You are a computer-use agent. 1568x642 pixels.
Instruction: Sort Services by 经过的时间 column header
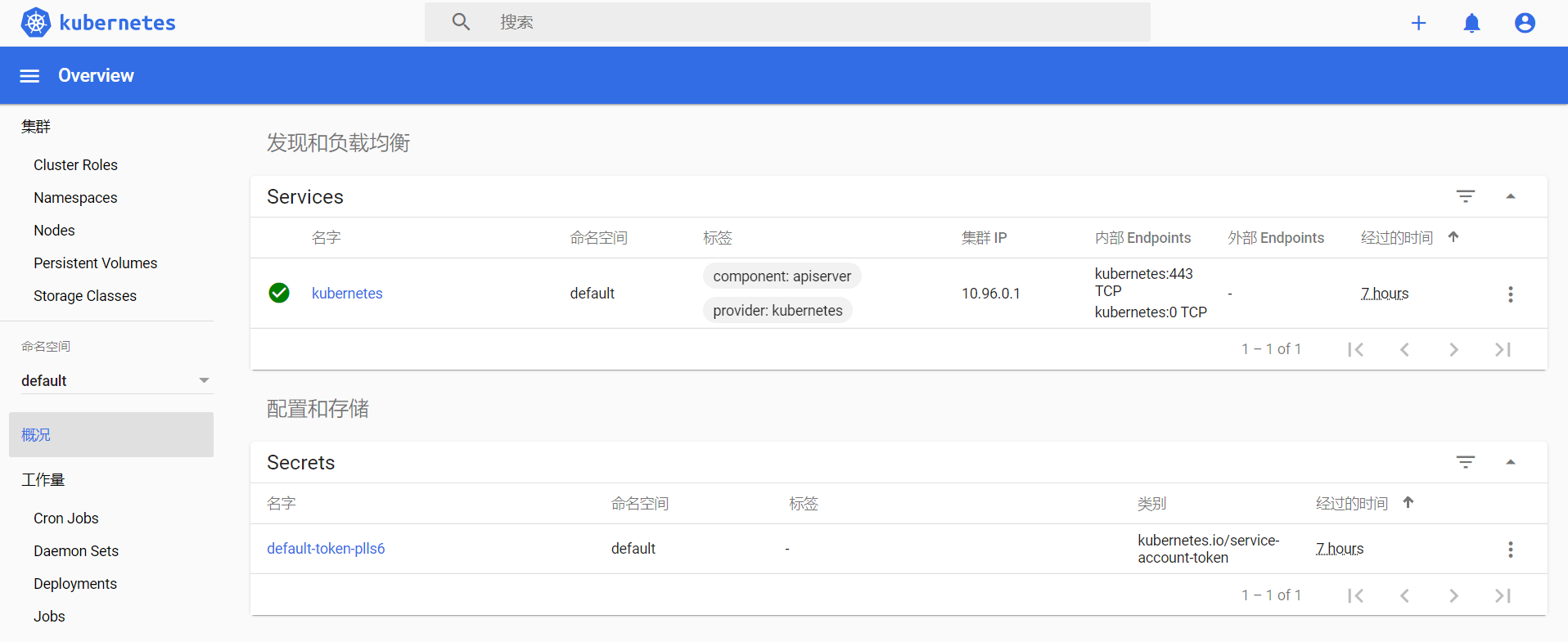pyautogui.click(x=1396, y=238)
